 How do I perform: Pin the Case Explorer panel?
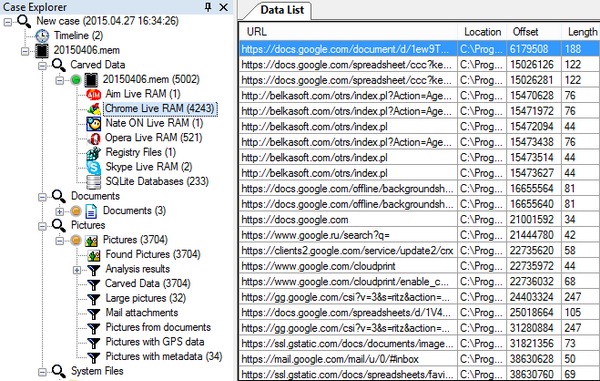point(208,7)
